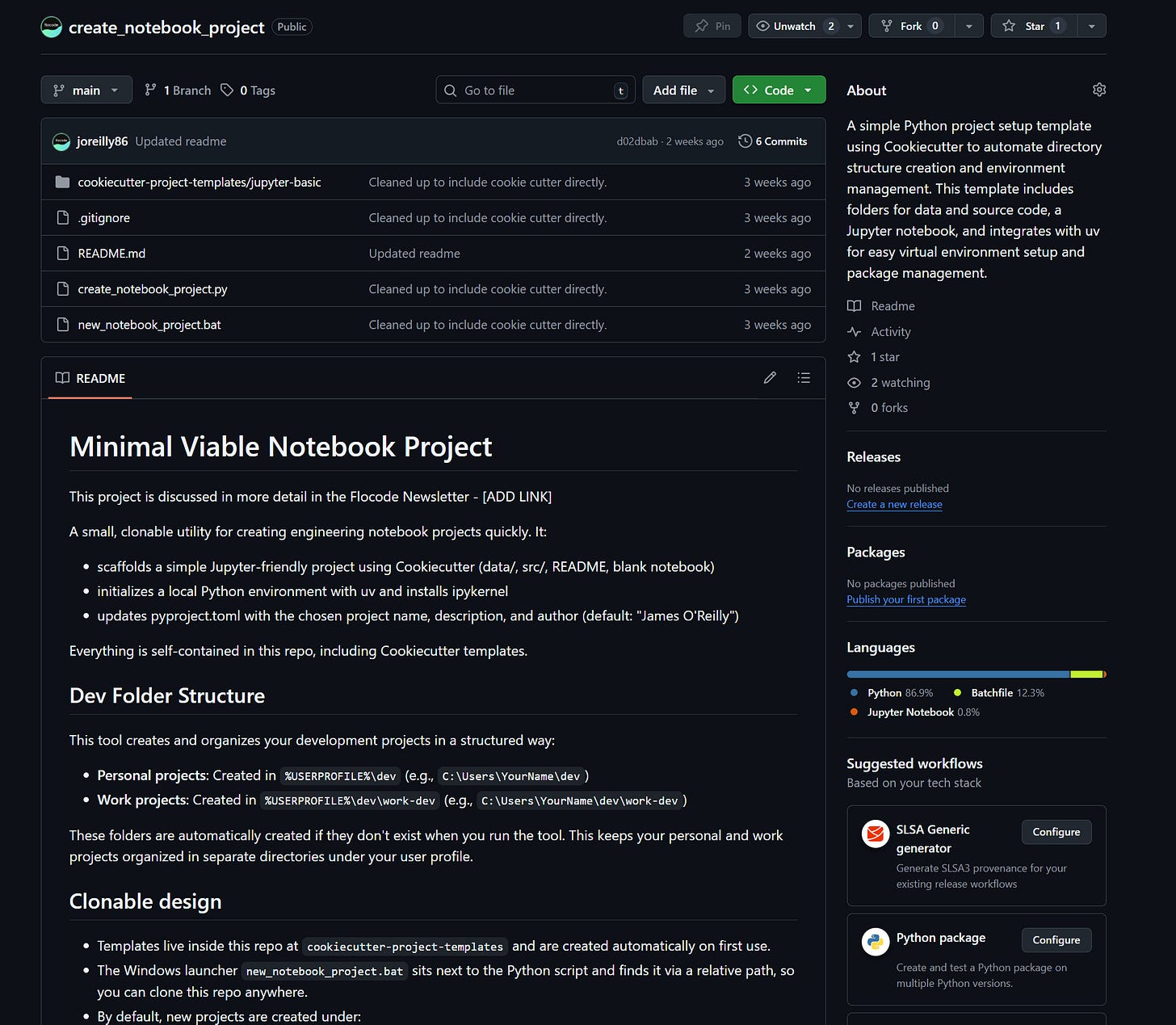View the 1 star stargazers link
The width and height of the screenshot is (1176, 1025).
(873, 357)
